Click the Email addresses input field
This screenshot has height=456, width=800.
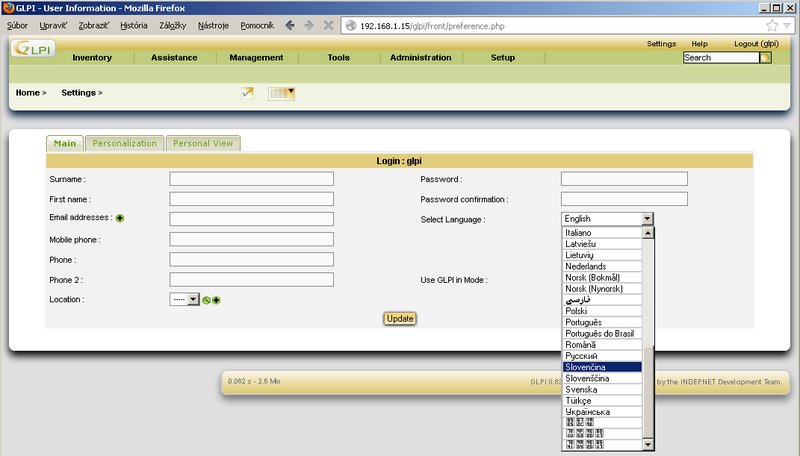pyautogui.click(x=252, y=219)
